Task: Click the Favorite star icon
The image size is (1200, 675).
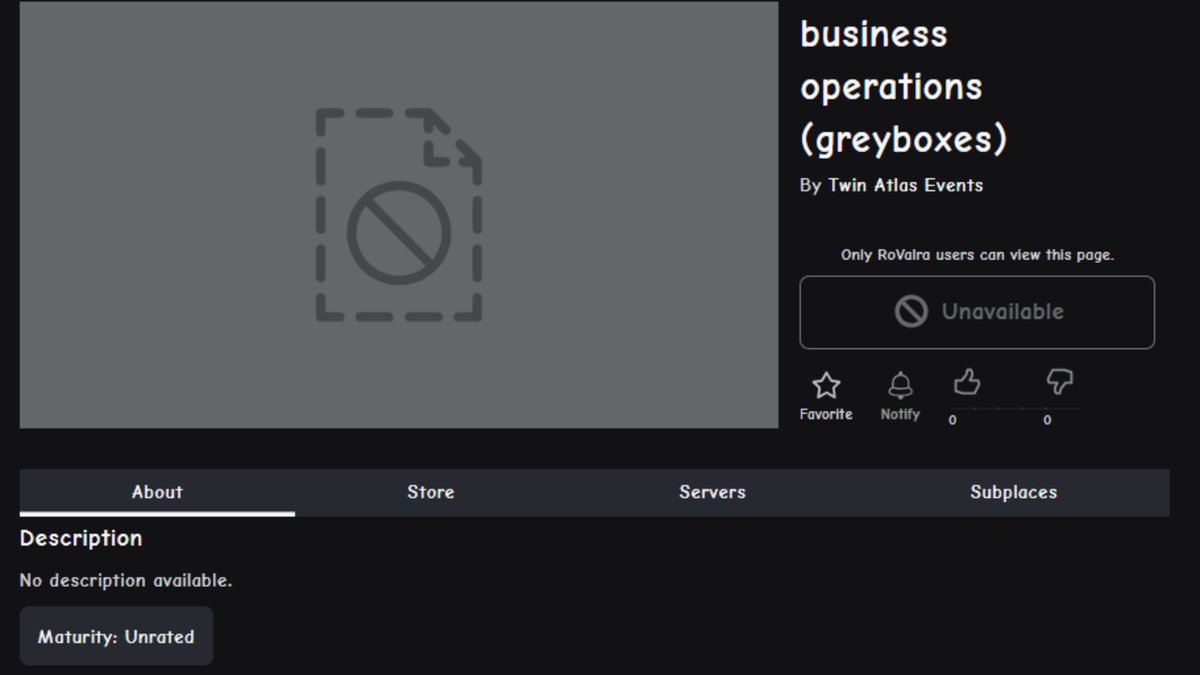Action: click(x=826, y=385)
